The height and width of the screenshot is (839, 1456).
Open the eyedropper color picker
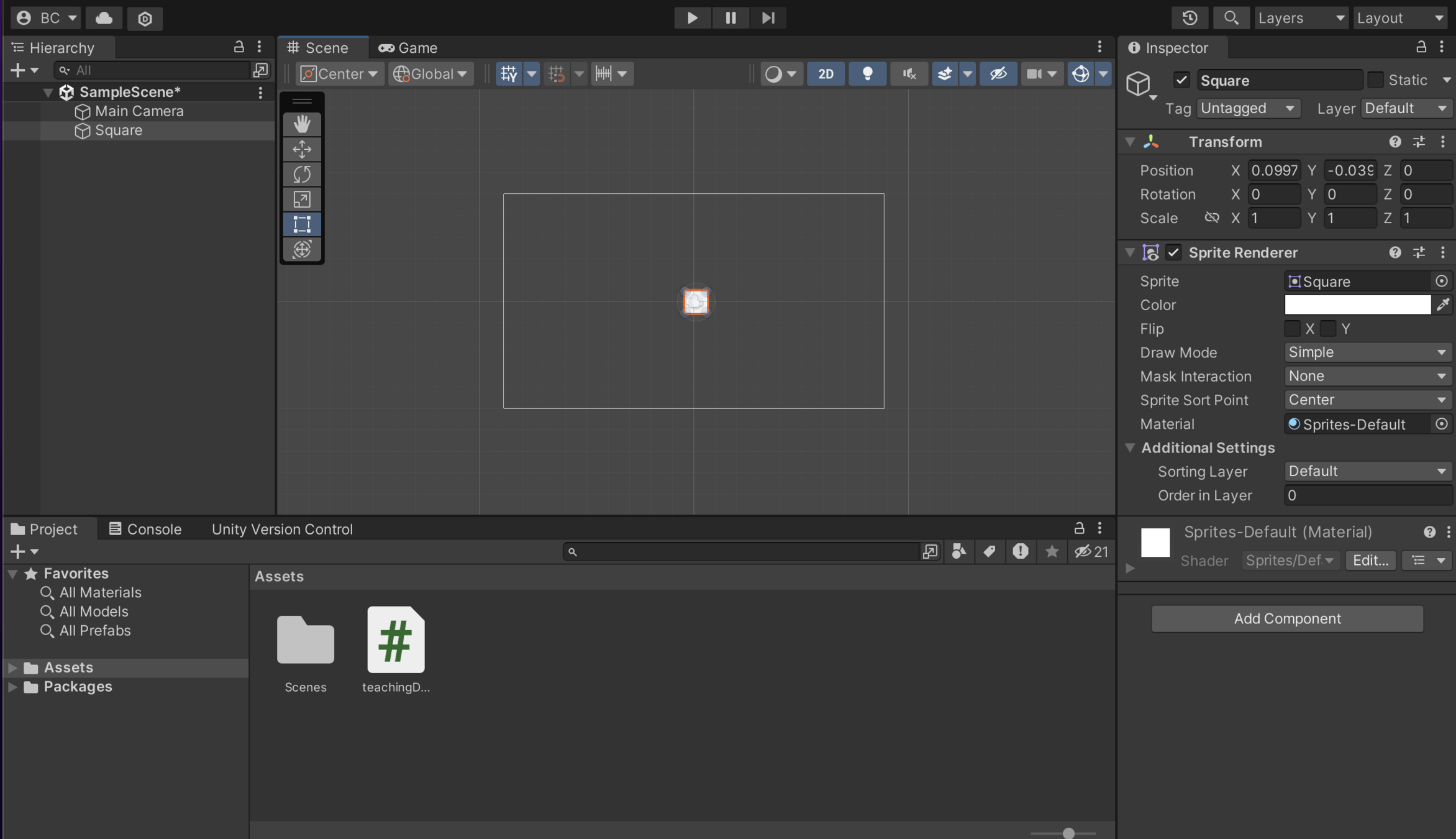coord(1442,305)
